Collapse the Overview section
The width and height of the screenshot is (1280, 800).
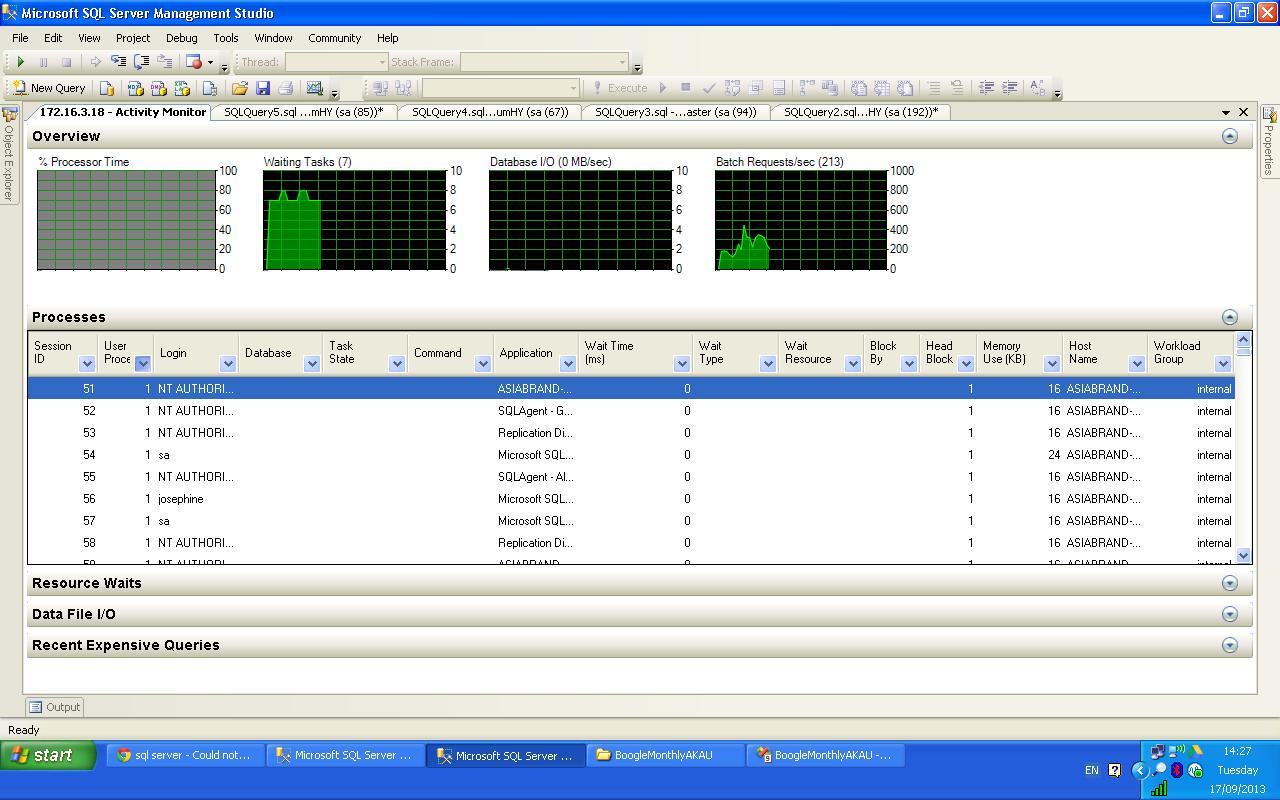point(1230,136)
